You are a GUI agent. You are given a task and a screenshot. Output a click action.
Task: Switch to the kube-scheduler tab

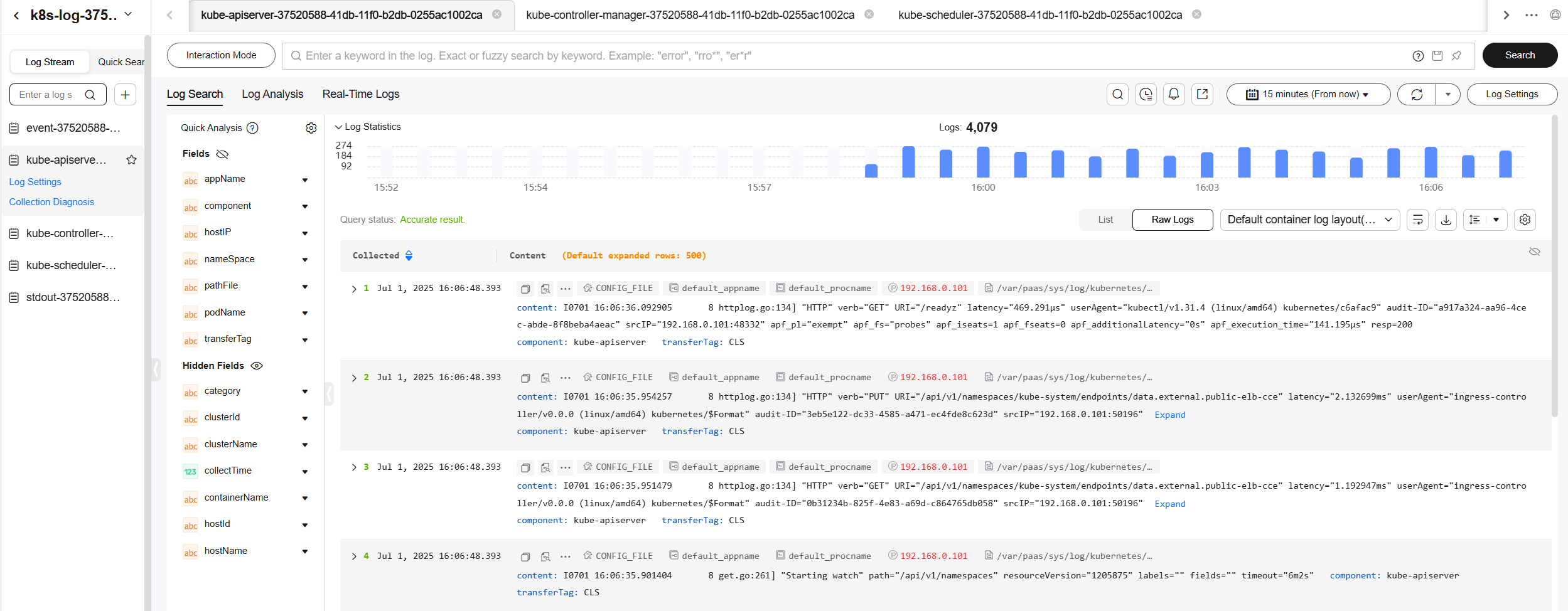click(1039, 14)
